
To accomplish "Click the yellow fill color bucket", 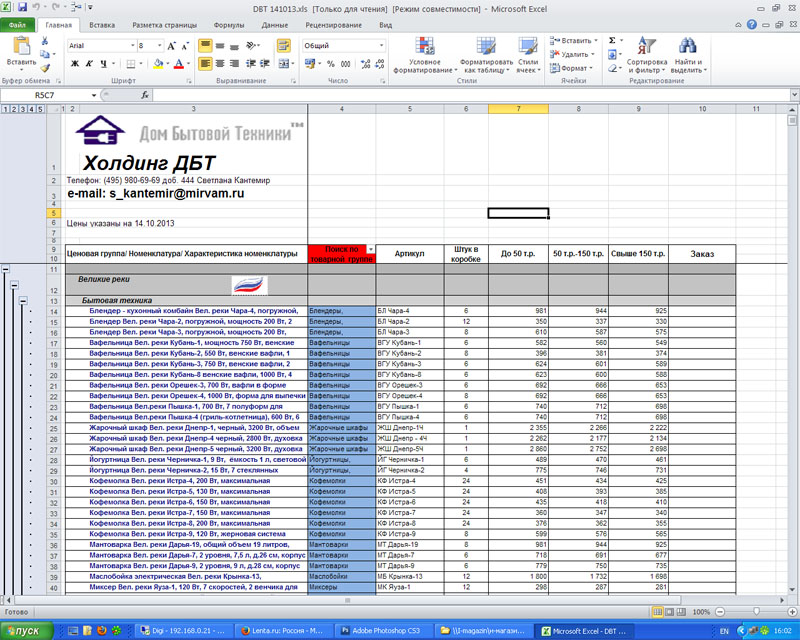I will click(158, 64).
